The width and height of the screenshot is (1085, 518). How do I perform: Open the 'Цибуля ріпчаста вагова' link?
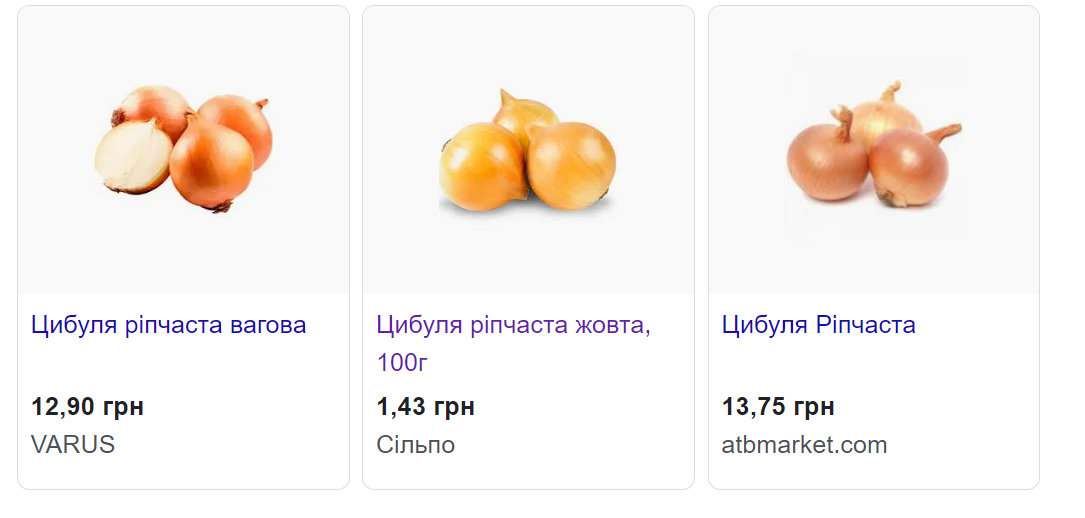click(168, 325)
